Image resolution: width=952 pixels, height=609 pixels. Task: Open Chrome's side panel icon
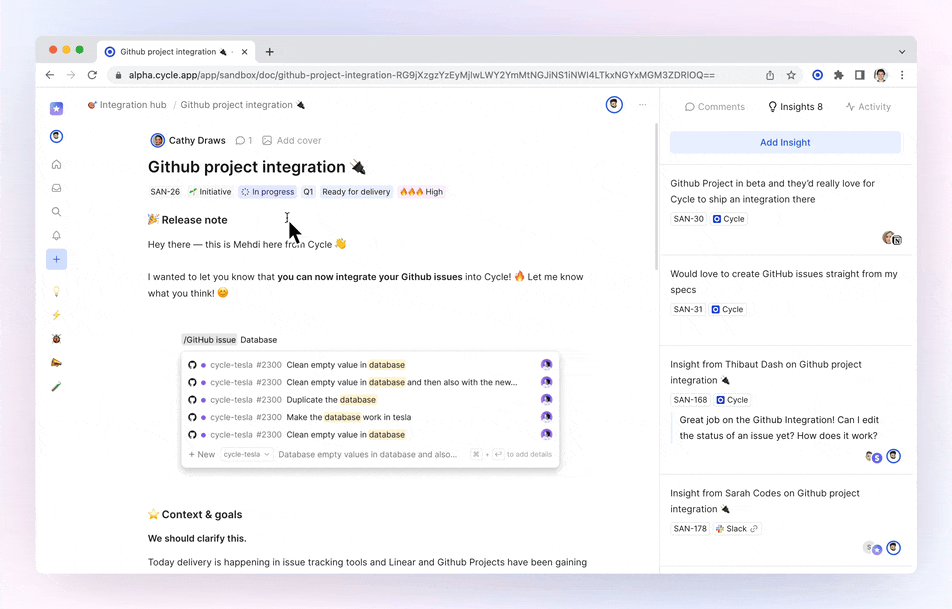[860, 75]
